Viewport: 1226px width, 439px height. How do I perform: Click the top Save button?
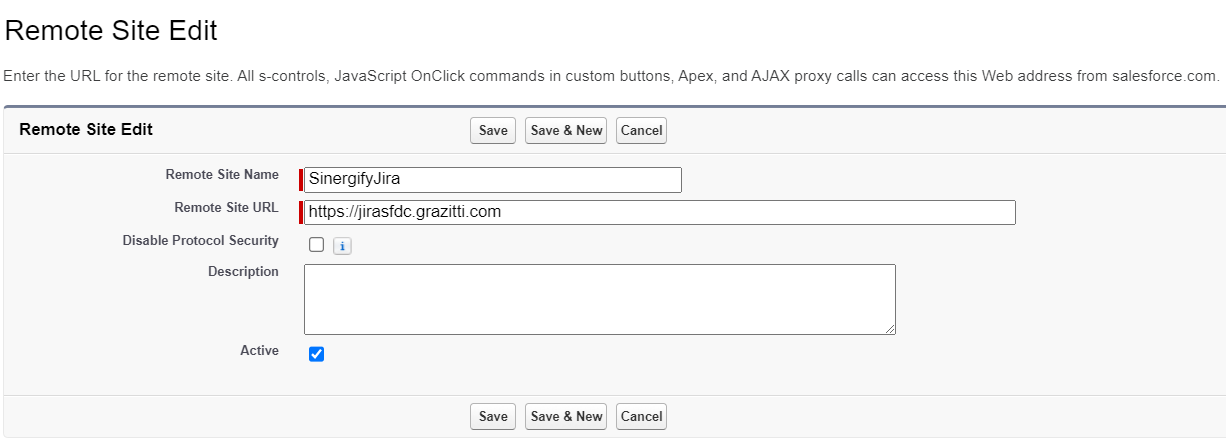pos(493,131)
